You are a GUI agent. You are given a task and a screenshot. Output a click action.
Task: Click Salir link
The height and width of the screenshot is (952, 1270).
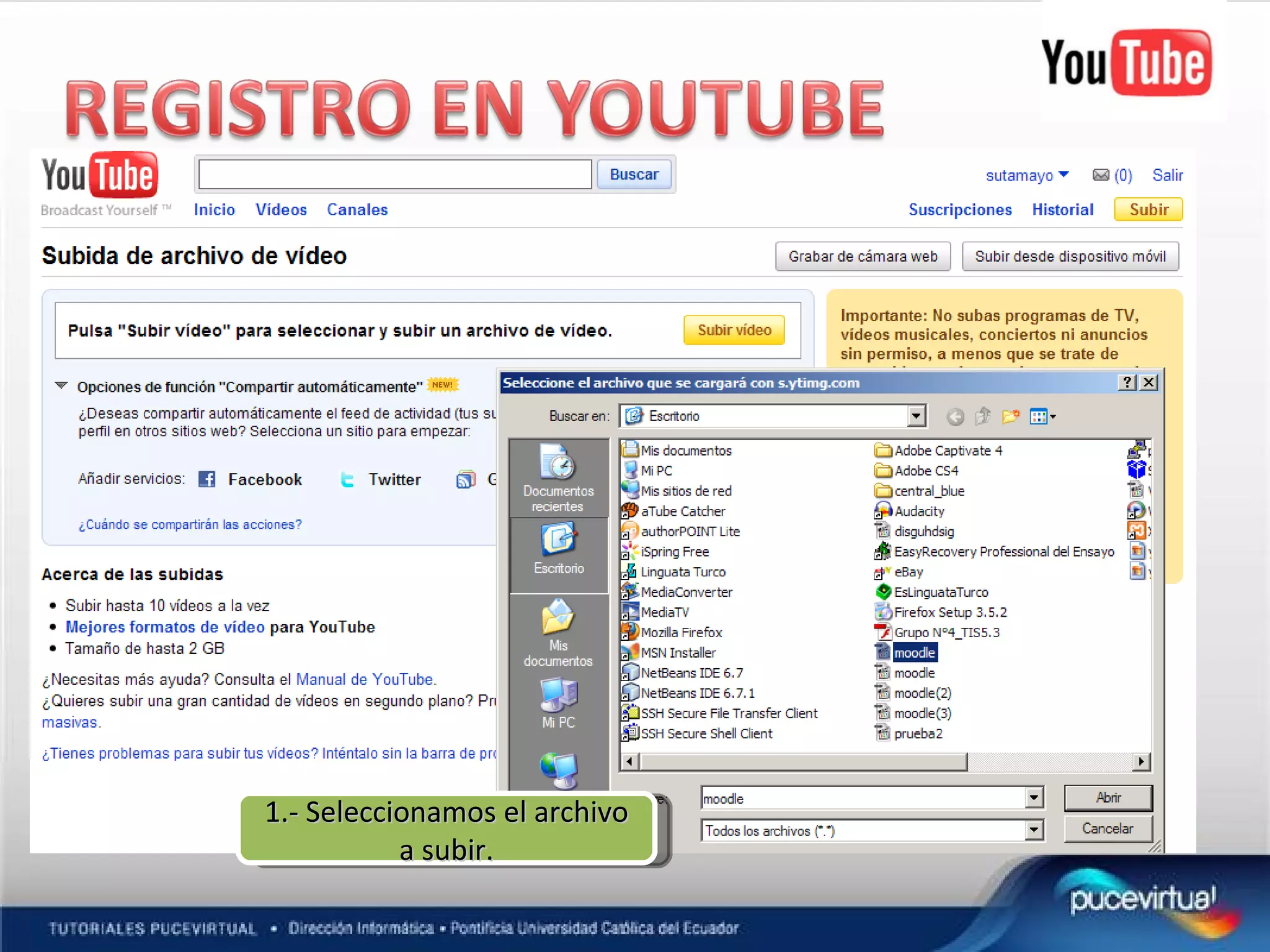pos(1168,175)
